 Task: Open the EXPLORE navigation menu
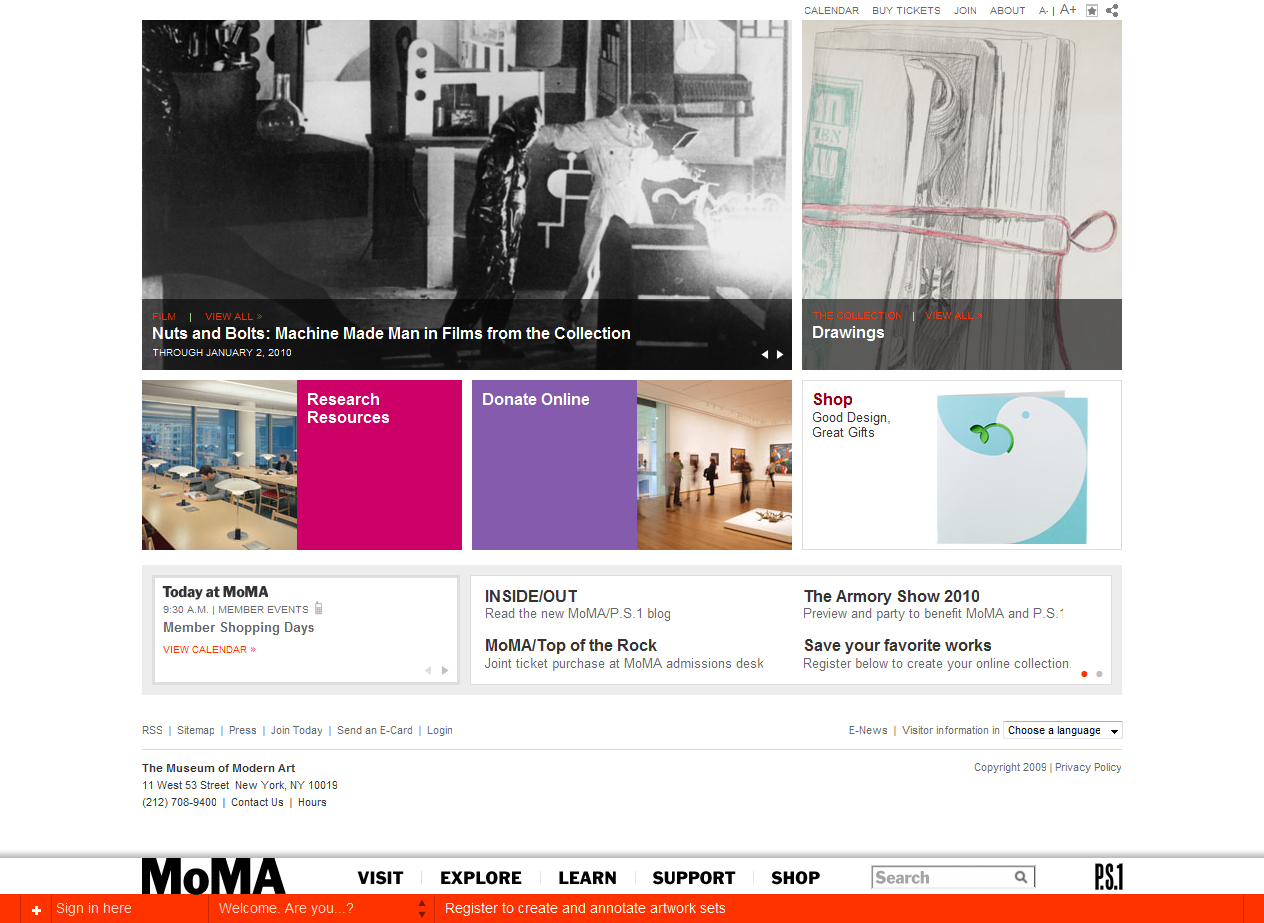[x=481, y=878]
